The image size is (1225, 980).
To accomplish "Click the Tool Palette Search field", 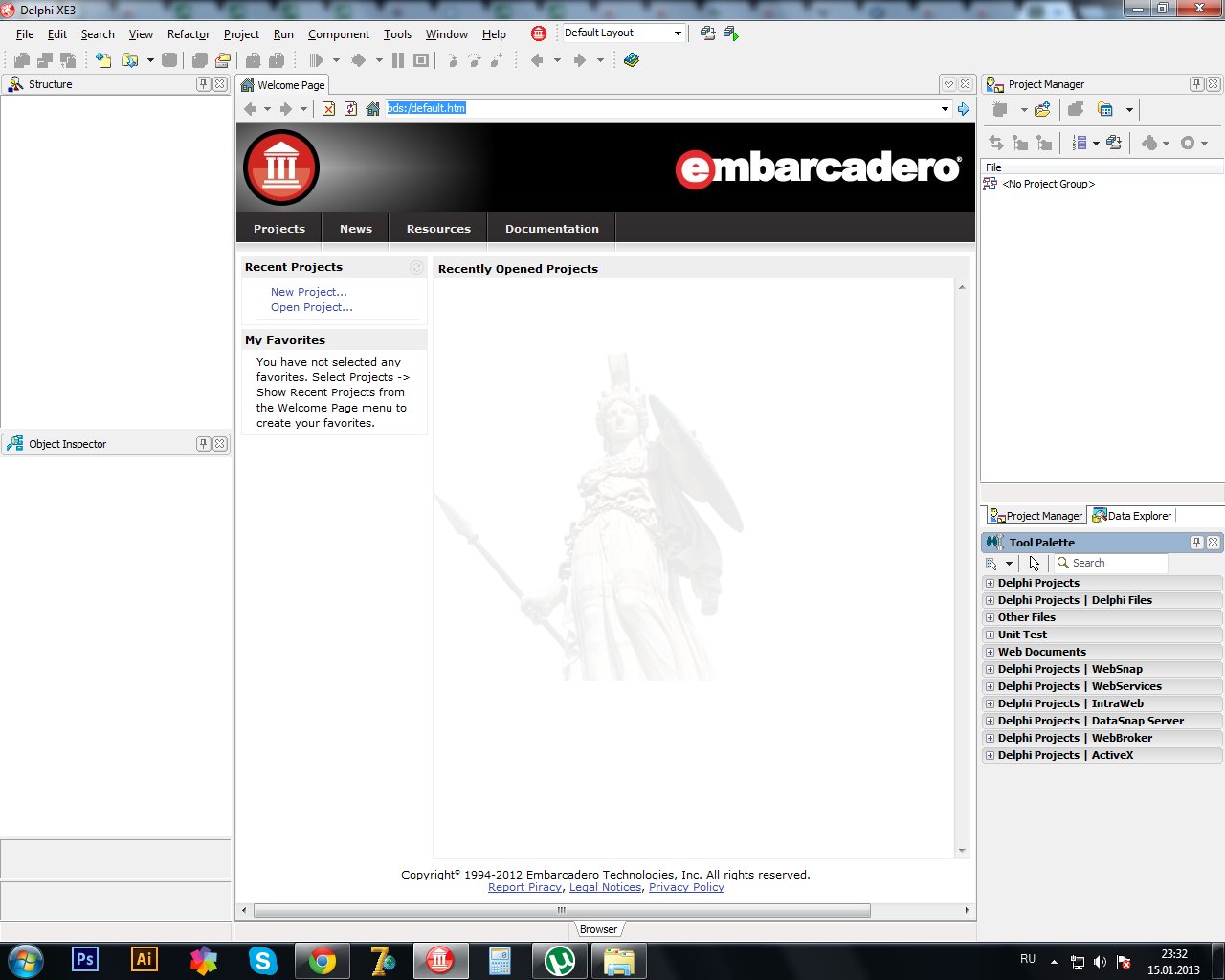I will [x=1110, y=564].
